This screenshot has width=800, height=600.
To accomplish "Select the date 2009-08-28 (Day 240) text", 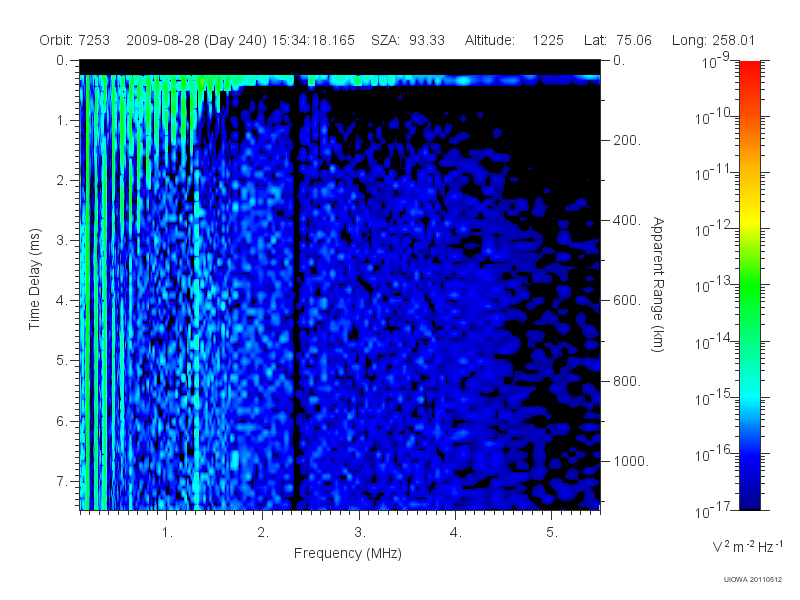I will point(196,40).
